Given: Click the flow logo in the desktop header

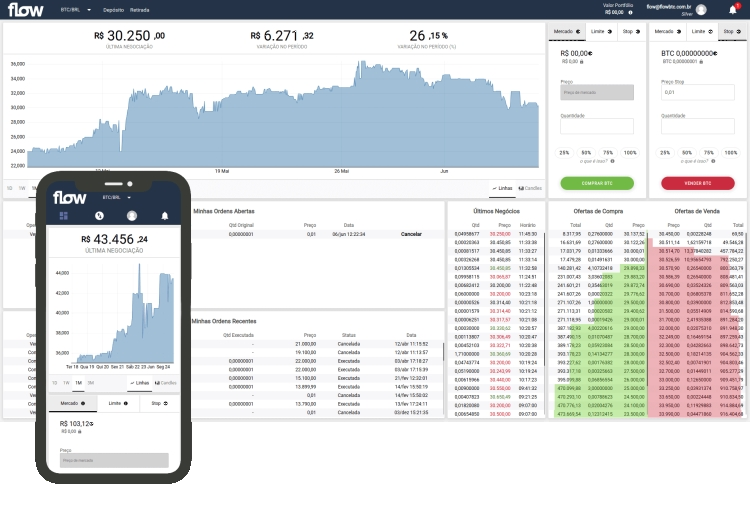Looking at the screenshot, I should (25, 10).
